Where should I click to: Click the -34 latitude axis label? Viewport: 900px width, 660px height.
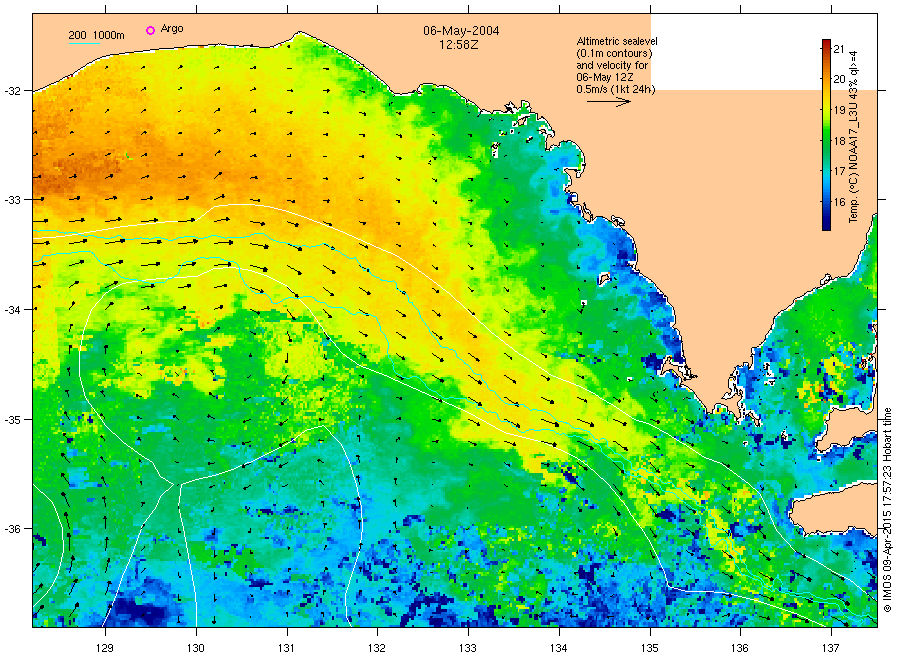pos(12,310)
